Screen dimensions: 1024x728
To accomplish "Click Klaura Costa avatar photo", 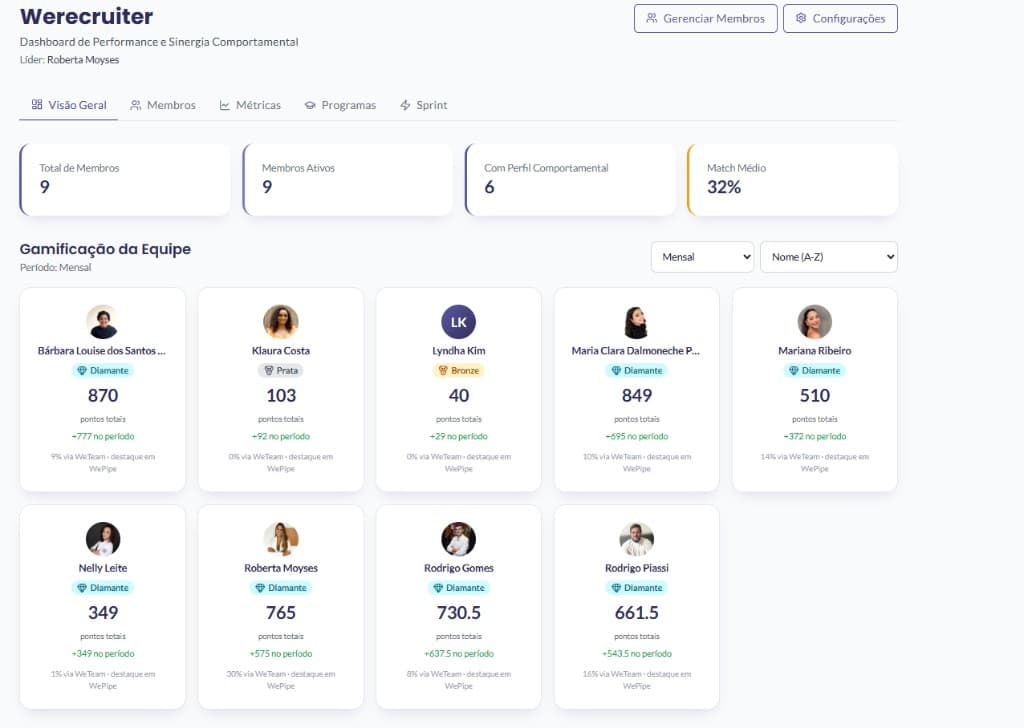I will pyautogui.click(x=281, y=322).
